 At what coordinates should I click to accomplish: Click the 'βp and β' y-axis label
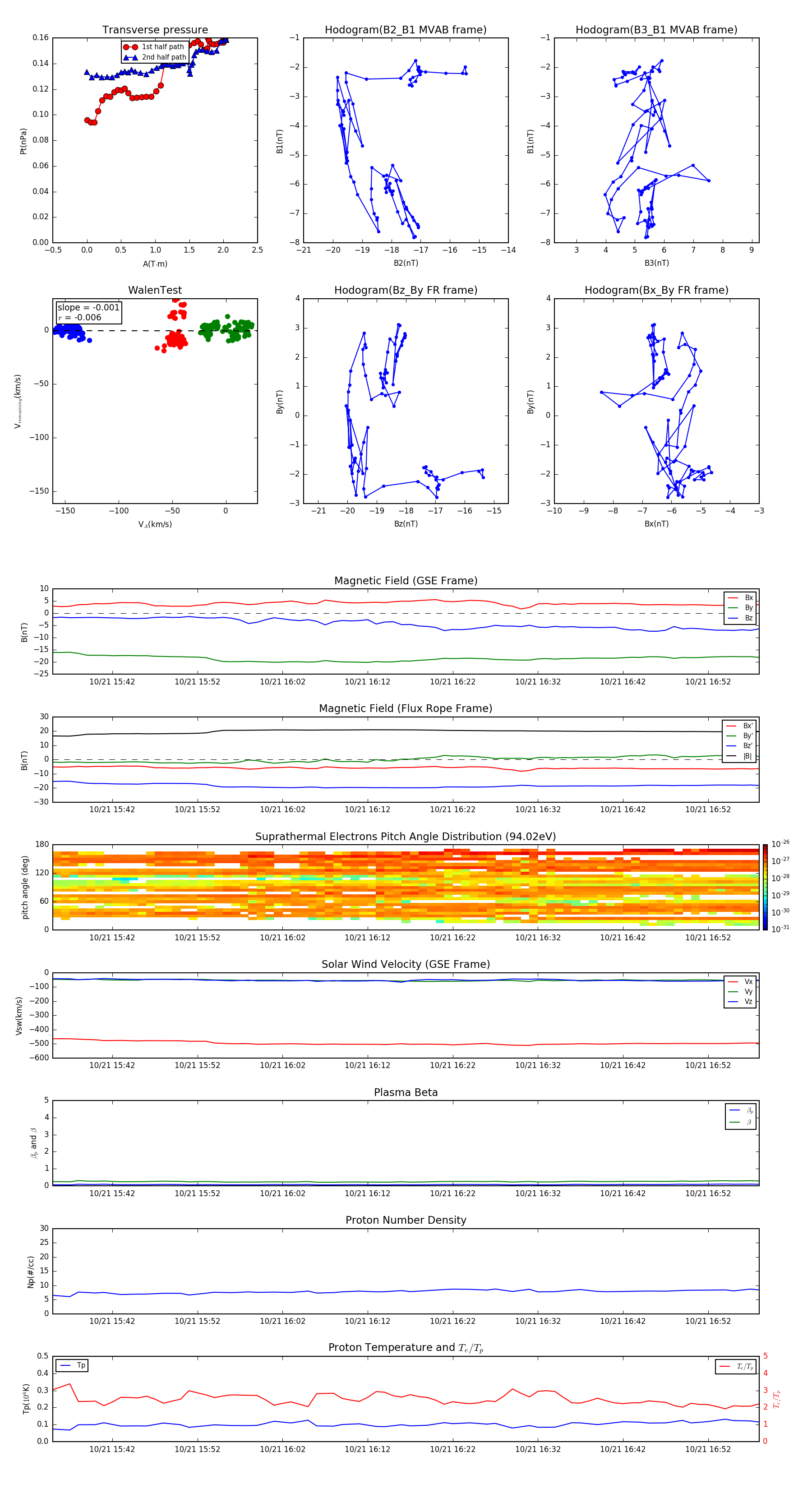(x=34, y=1143)
